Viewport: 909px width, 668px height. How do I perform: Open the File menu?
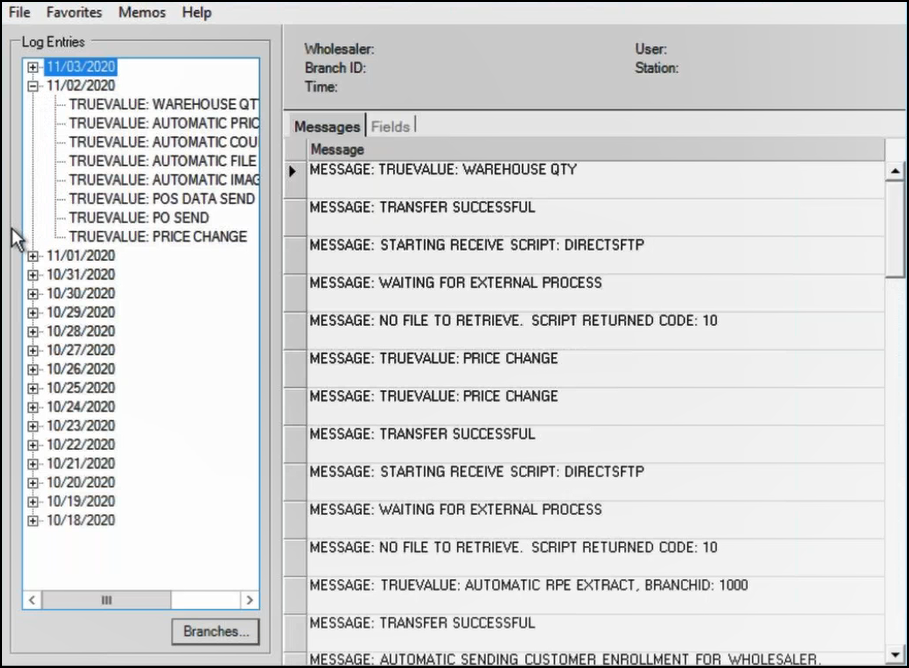click(x=19, y=13)
